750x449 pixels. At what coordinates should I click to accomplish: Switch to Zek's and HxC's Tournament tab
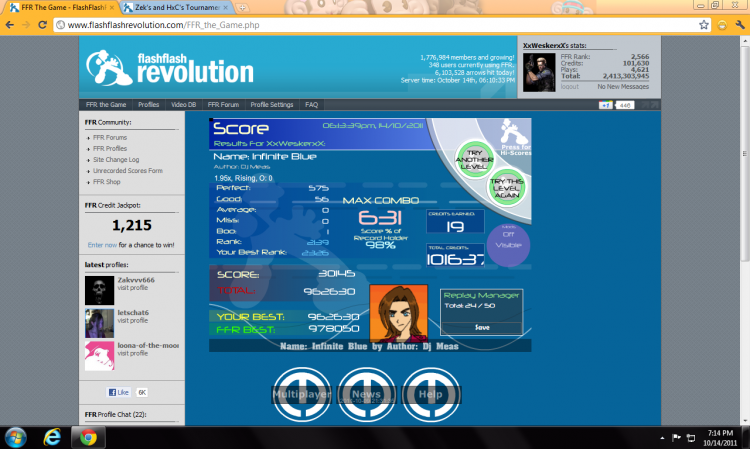176,8
